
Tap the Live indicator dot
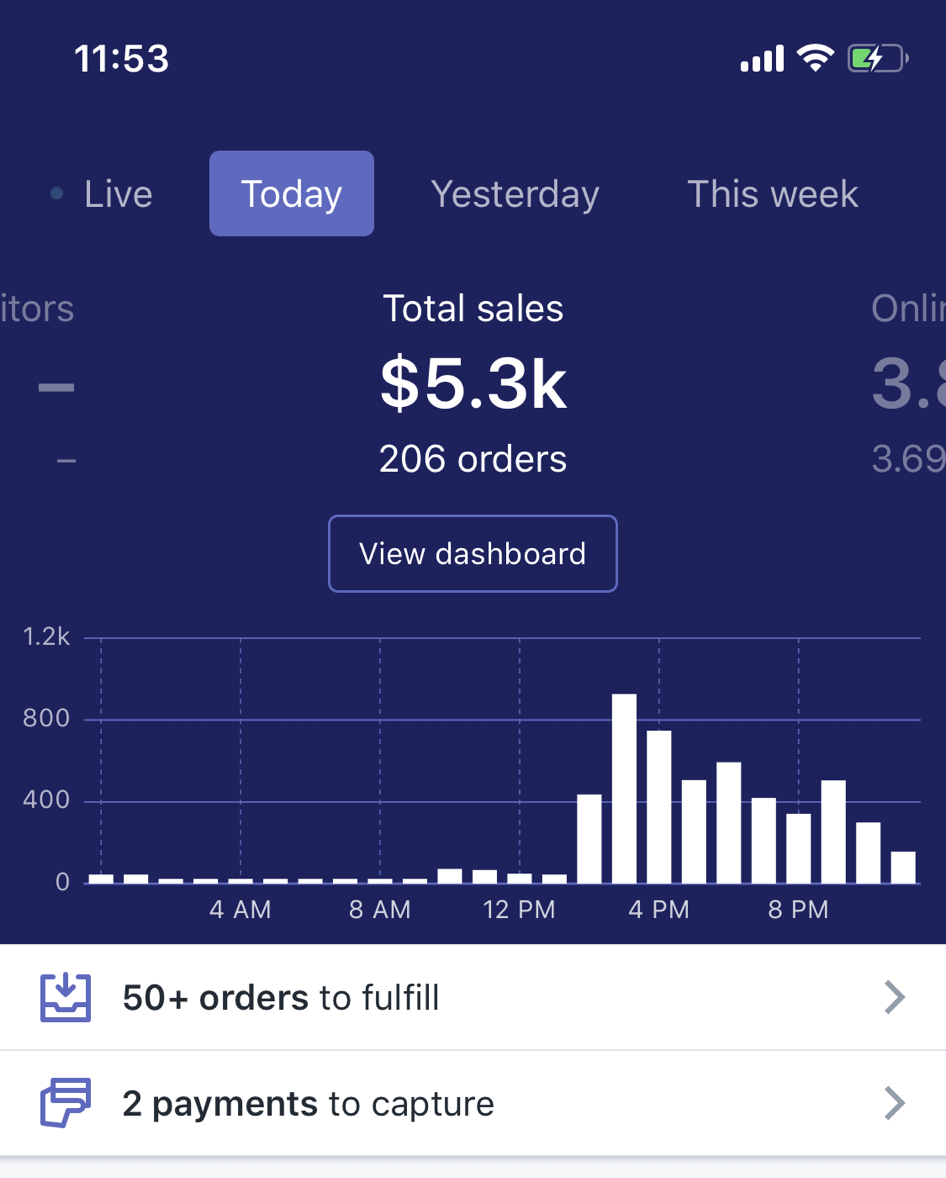[57, 193]
